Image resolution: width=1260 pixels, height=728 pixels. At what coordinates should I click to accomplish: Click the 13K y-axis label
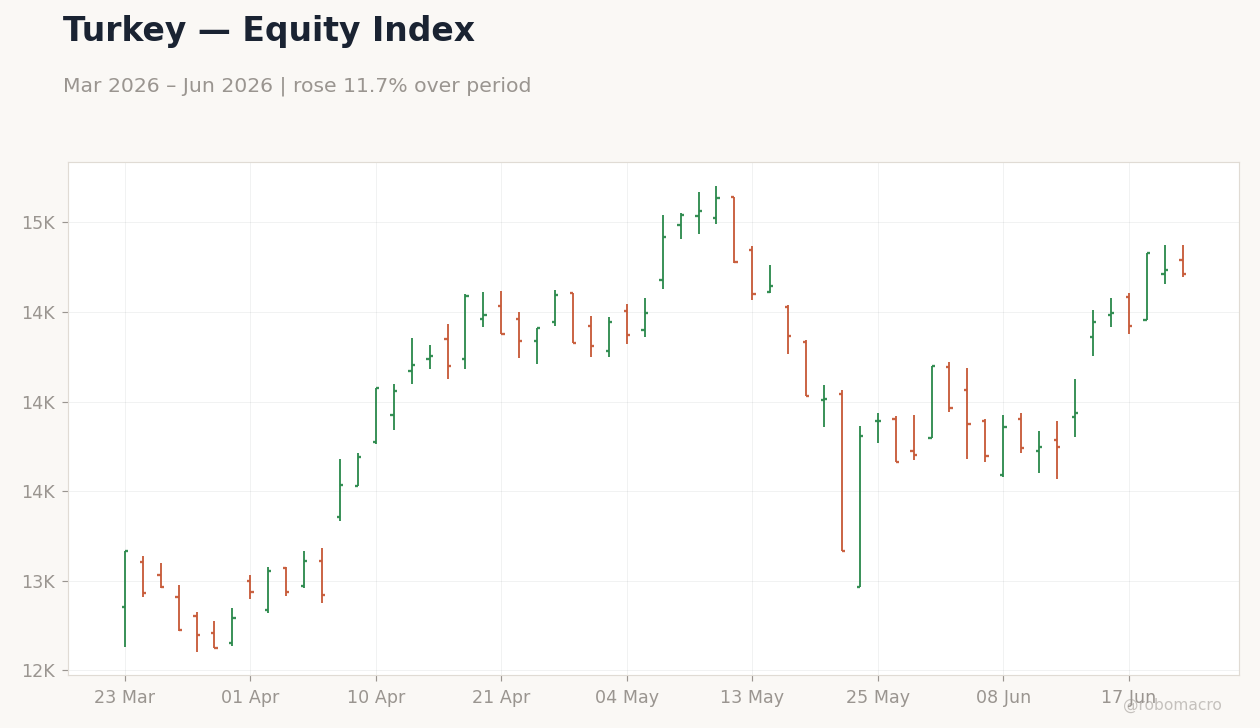pos(37,581)
